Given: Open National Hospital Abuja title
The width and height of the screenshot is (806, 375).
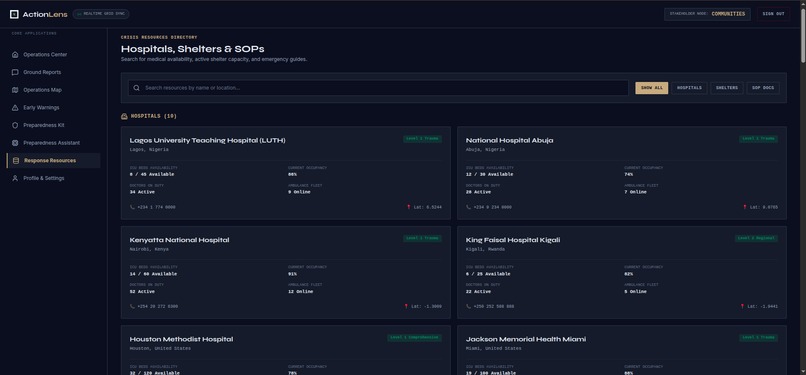Looking at the screenshot, I should 509,140.
